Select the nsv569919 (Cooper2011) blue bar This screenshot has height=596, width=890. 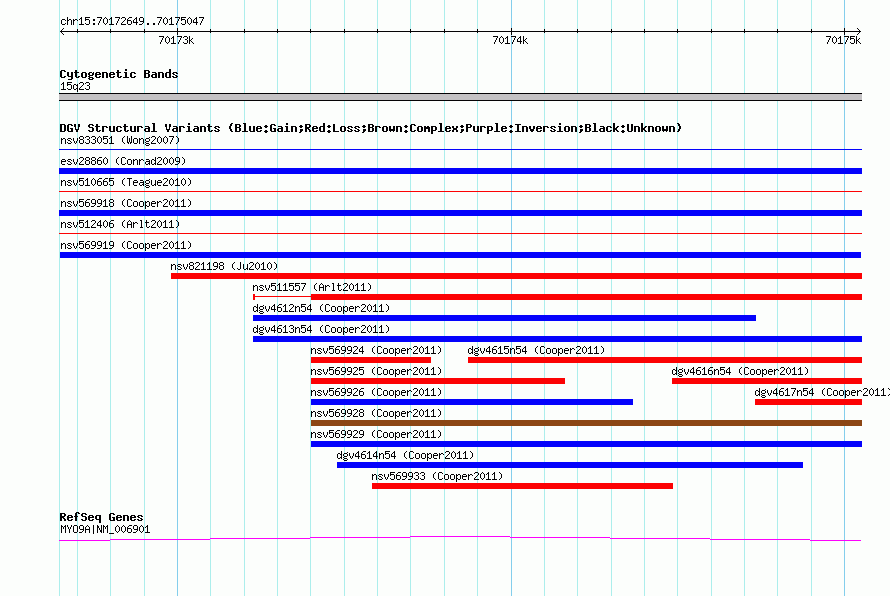click(460, 255)
